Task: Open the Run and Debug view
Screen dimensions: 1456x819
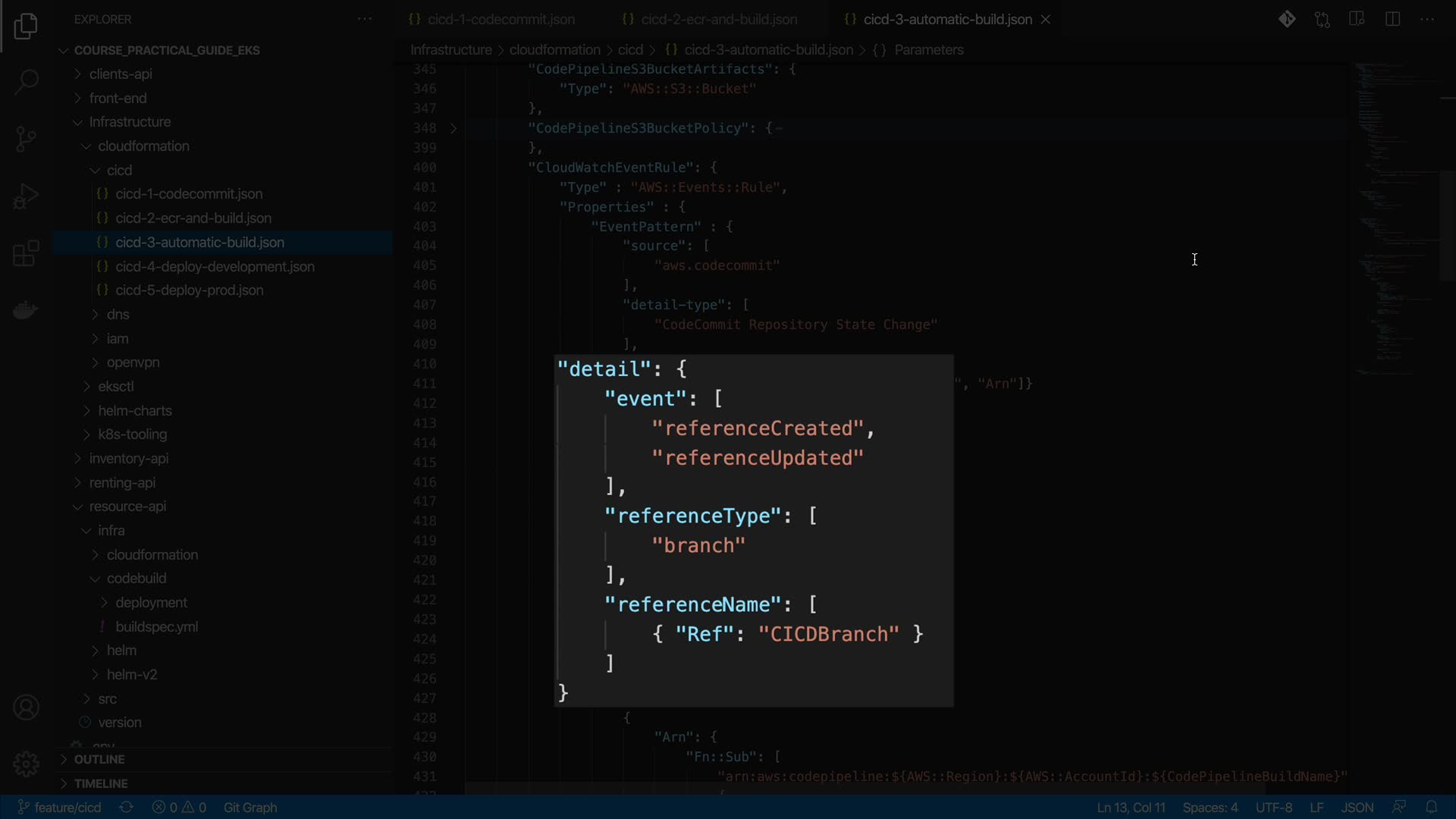Action: [26, 196]
